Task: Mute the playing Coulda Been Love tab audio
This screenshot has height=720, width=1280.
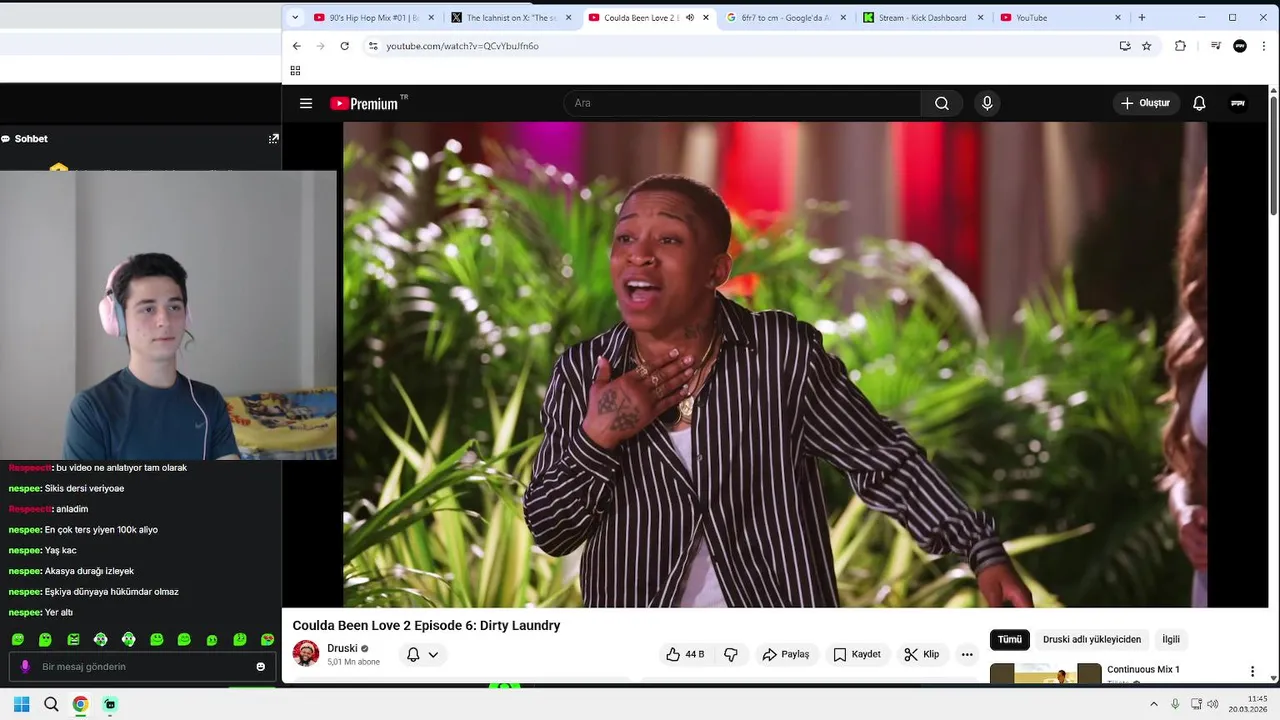Action: pos(690,17)
